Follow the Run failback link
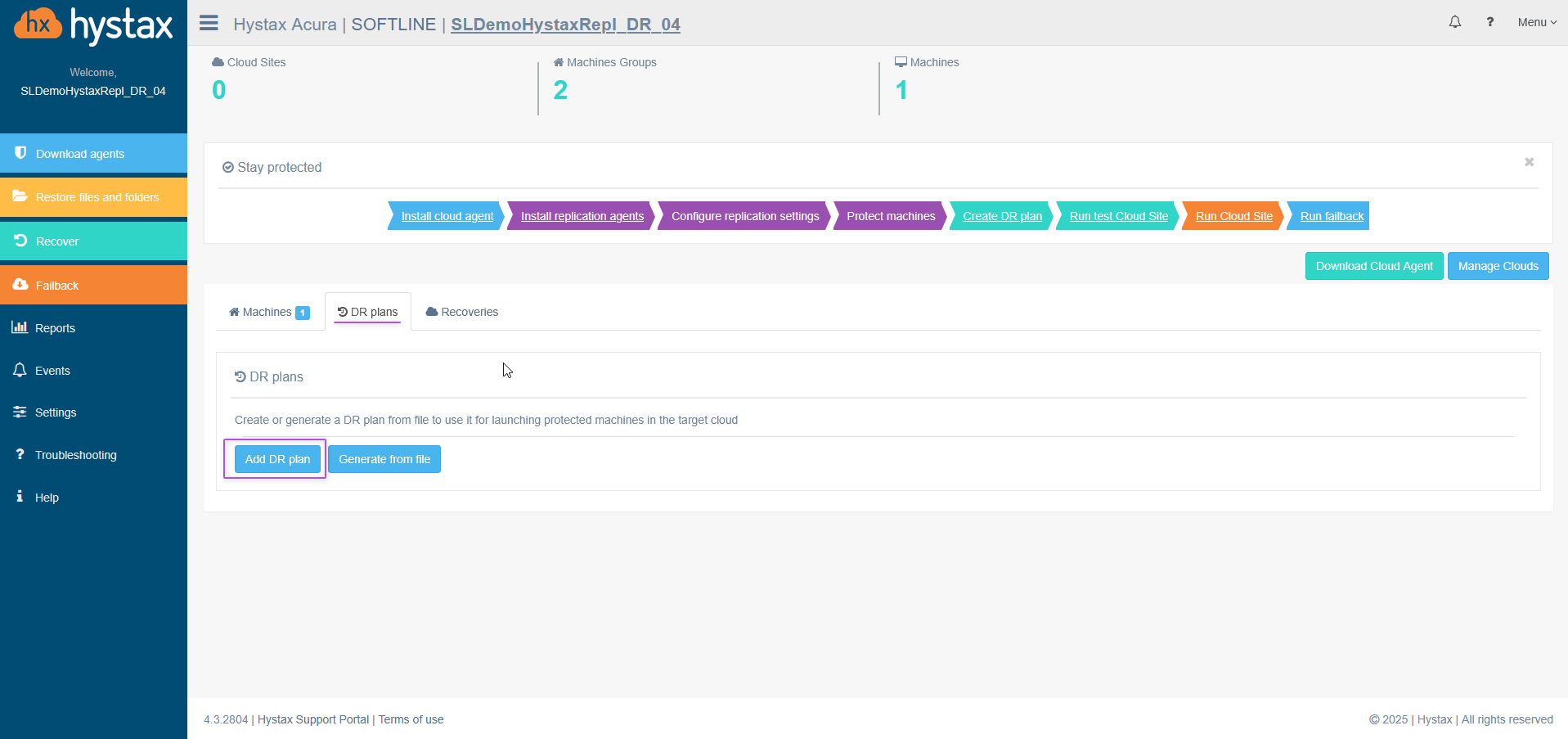Viewport: 1568px width, 739px height. (x=1332, y=216)
